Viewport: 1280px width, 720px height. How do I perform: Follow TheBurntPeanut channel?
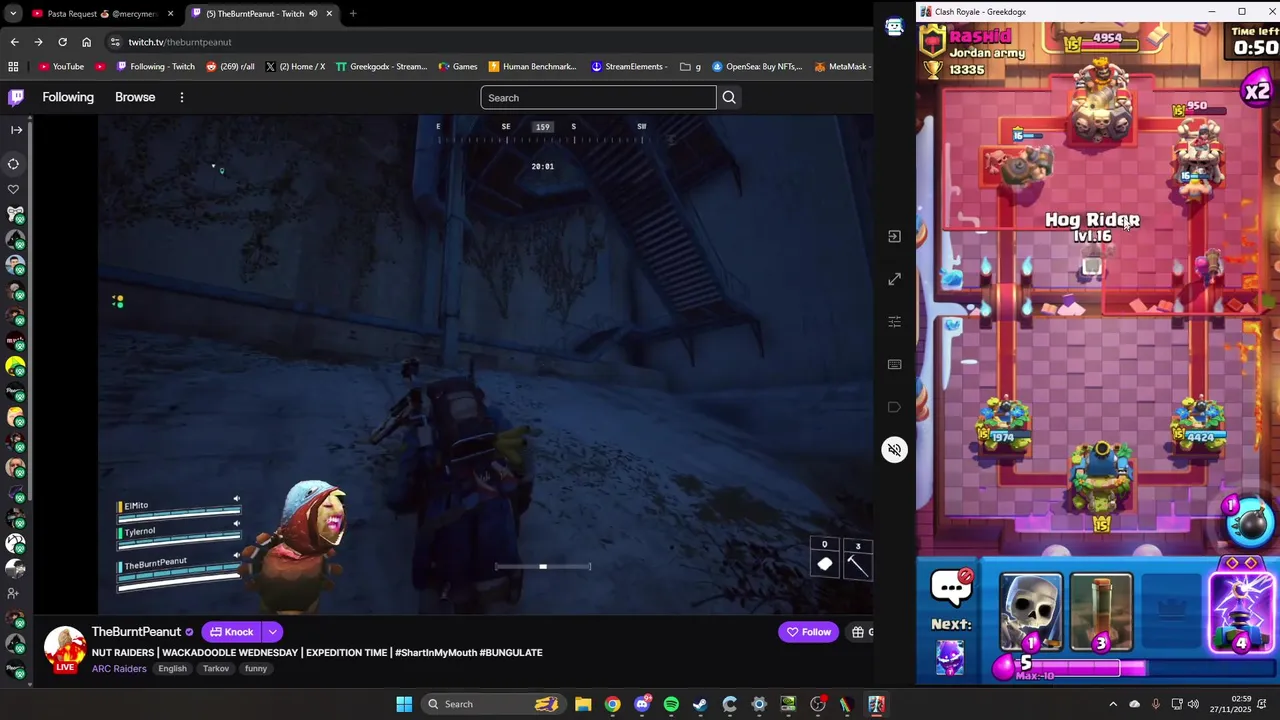point(808,632)
